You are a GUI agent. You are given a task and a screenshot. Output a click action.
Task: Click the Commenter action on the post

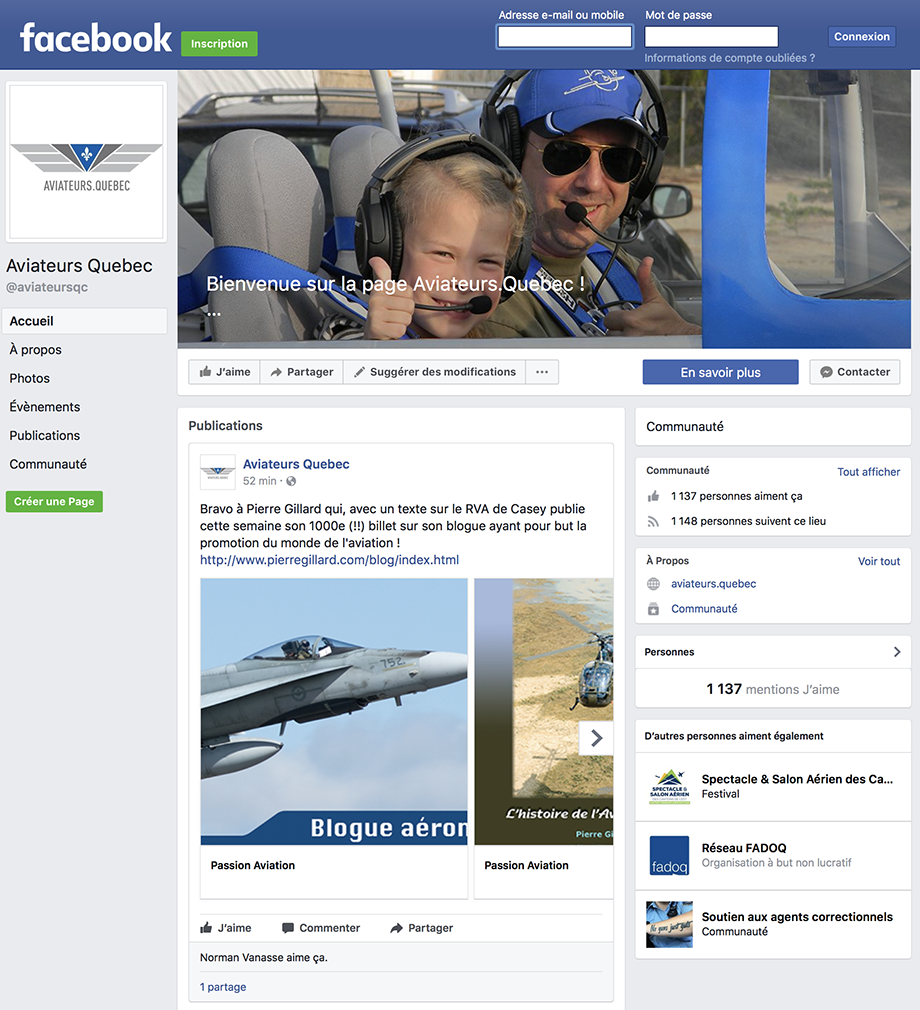pyautogui.click(x=321, y=928)
